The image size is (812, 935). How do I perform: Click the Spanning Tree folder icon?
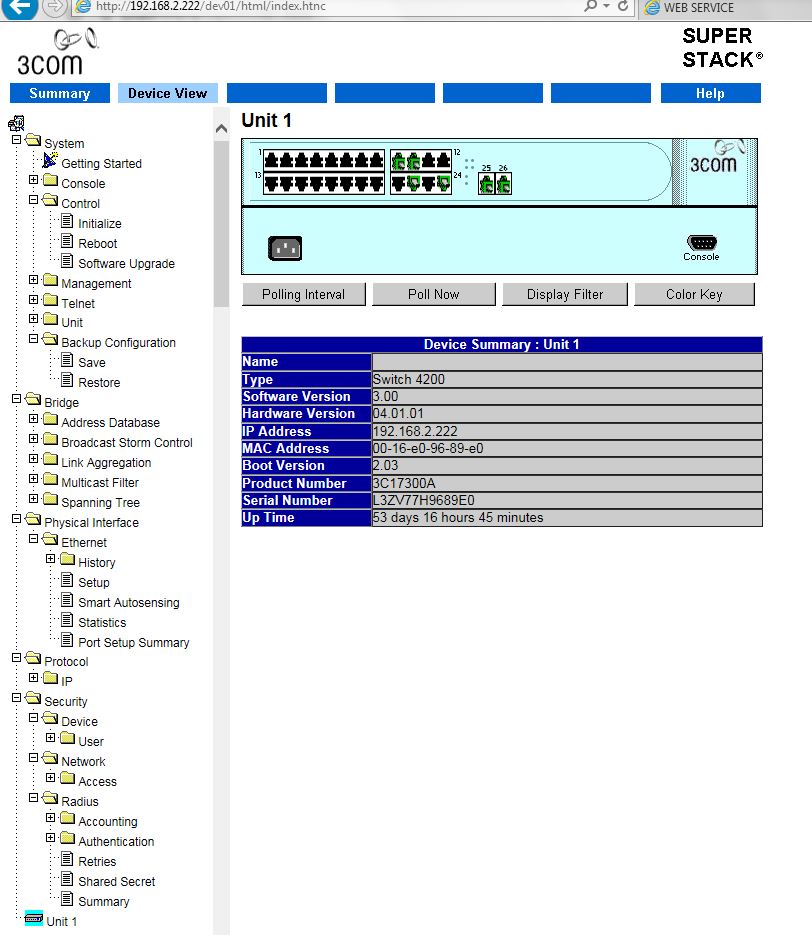coord(51,500)
